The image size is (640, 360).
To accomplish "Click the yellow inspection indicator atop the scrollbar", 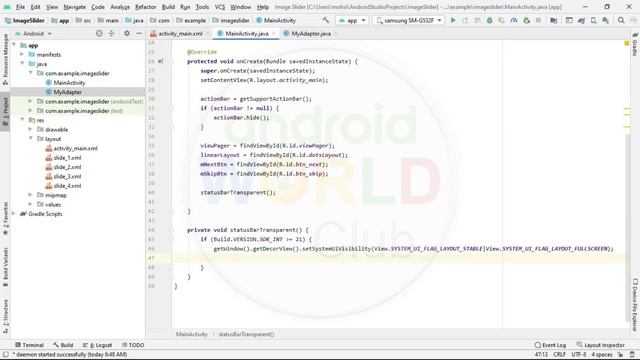I will (x=627, y=43).
